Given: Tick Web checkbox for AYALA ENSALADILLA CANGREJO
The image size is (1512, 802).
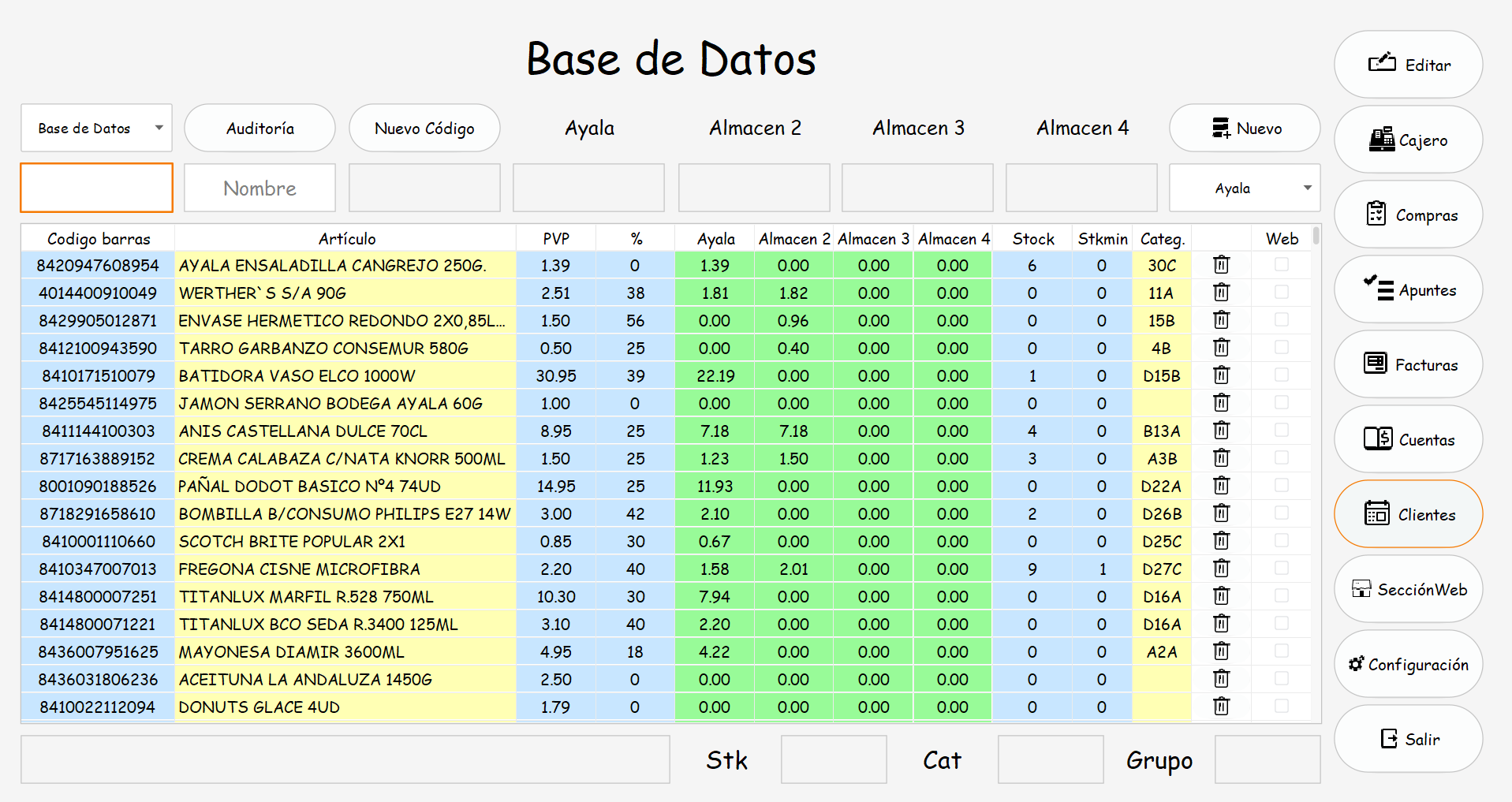Looking at the screenshot, I should 1282,265.
